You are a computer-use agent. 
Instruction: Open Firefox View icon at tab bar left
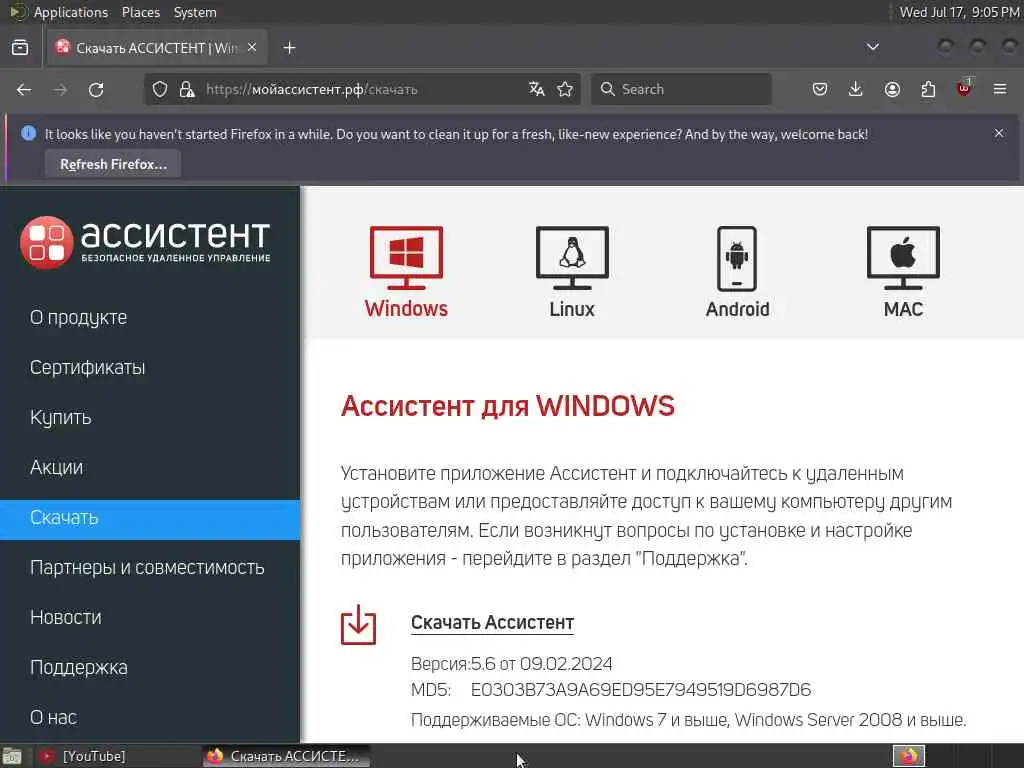click(x=20, y=48)
